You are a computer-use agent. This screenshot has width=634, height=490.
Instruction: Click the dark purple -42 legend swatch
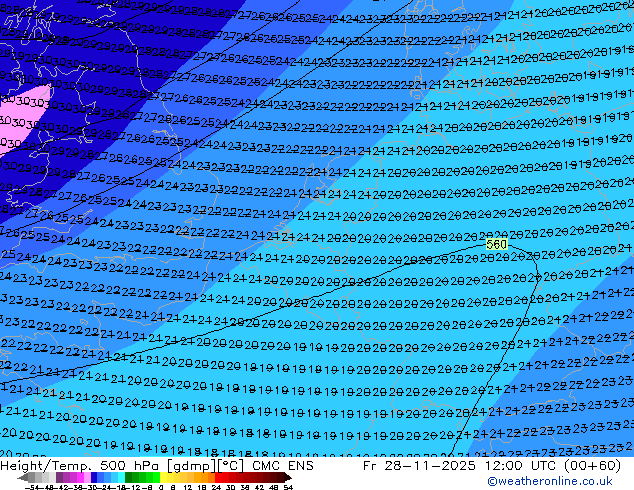[59, 477]
